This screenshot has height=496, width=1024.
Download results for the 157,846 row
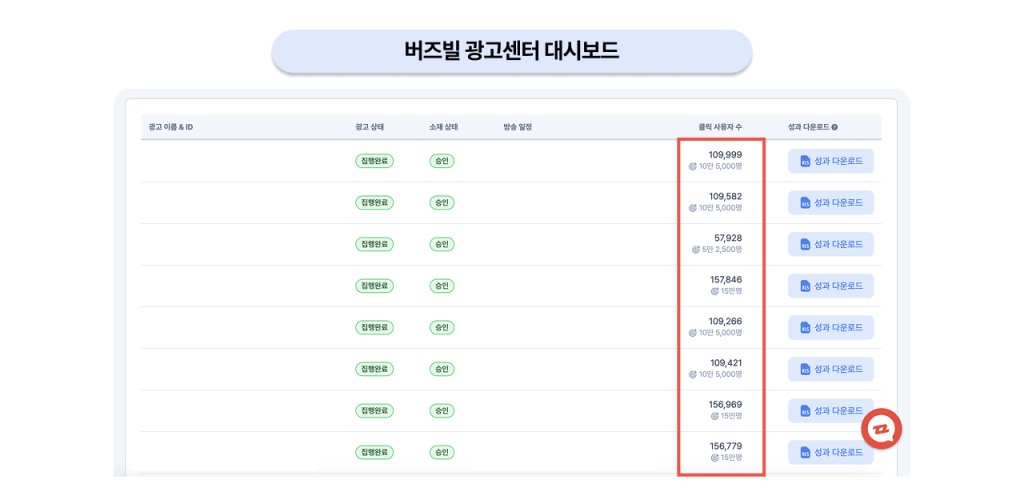pyautogui.click(x=831, y=286)
